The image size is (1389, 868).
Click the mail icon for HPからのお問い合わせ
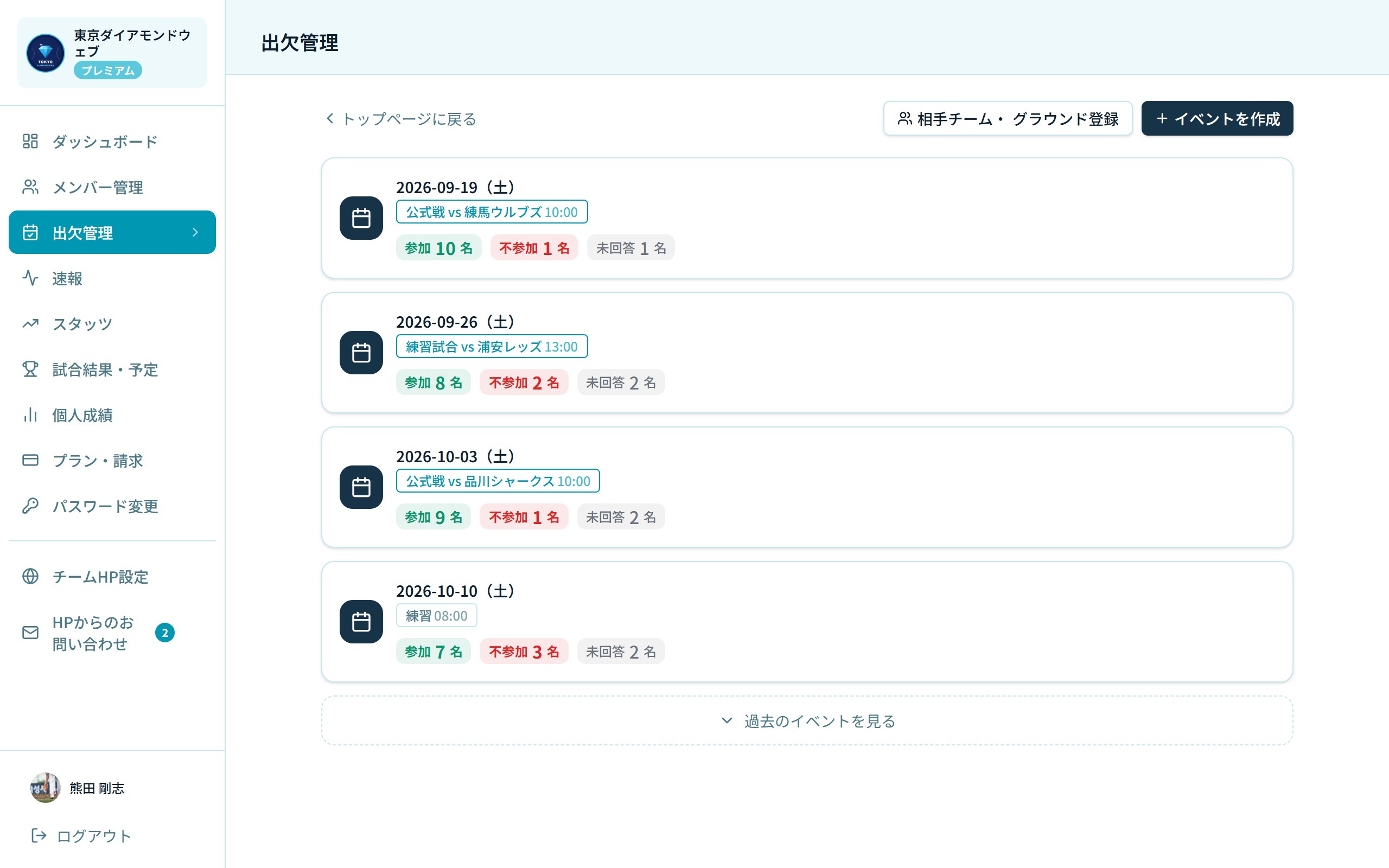pyautogui.click(x=30, y=633)
